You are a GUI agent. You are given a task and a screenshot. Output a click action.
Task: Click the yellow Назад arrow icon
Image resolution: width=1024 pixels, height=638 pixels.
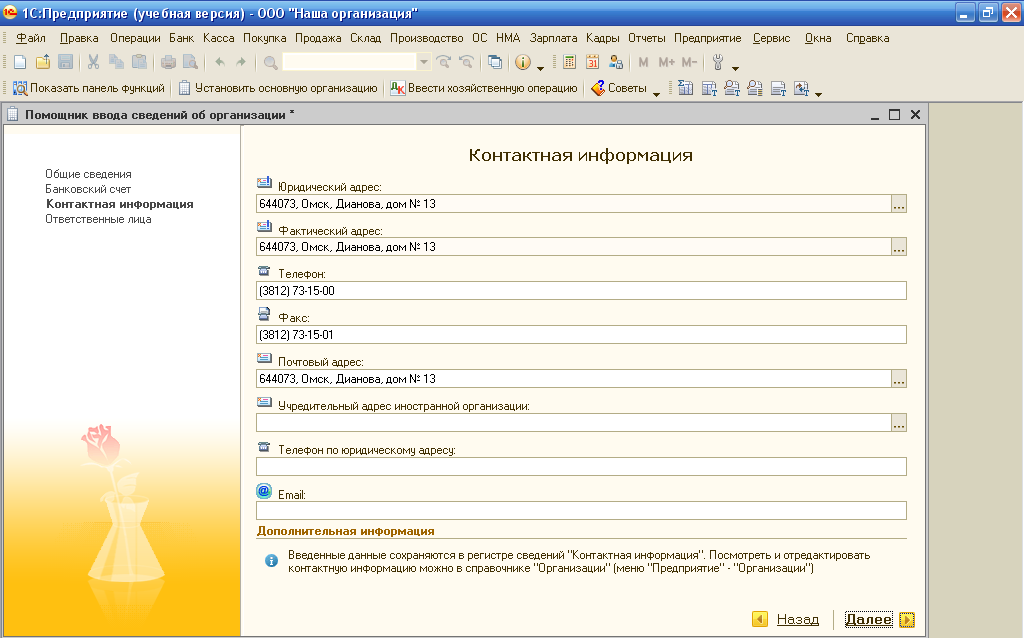(x=760, y=619)
